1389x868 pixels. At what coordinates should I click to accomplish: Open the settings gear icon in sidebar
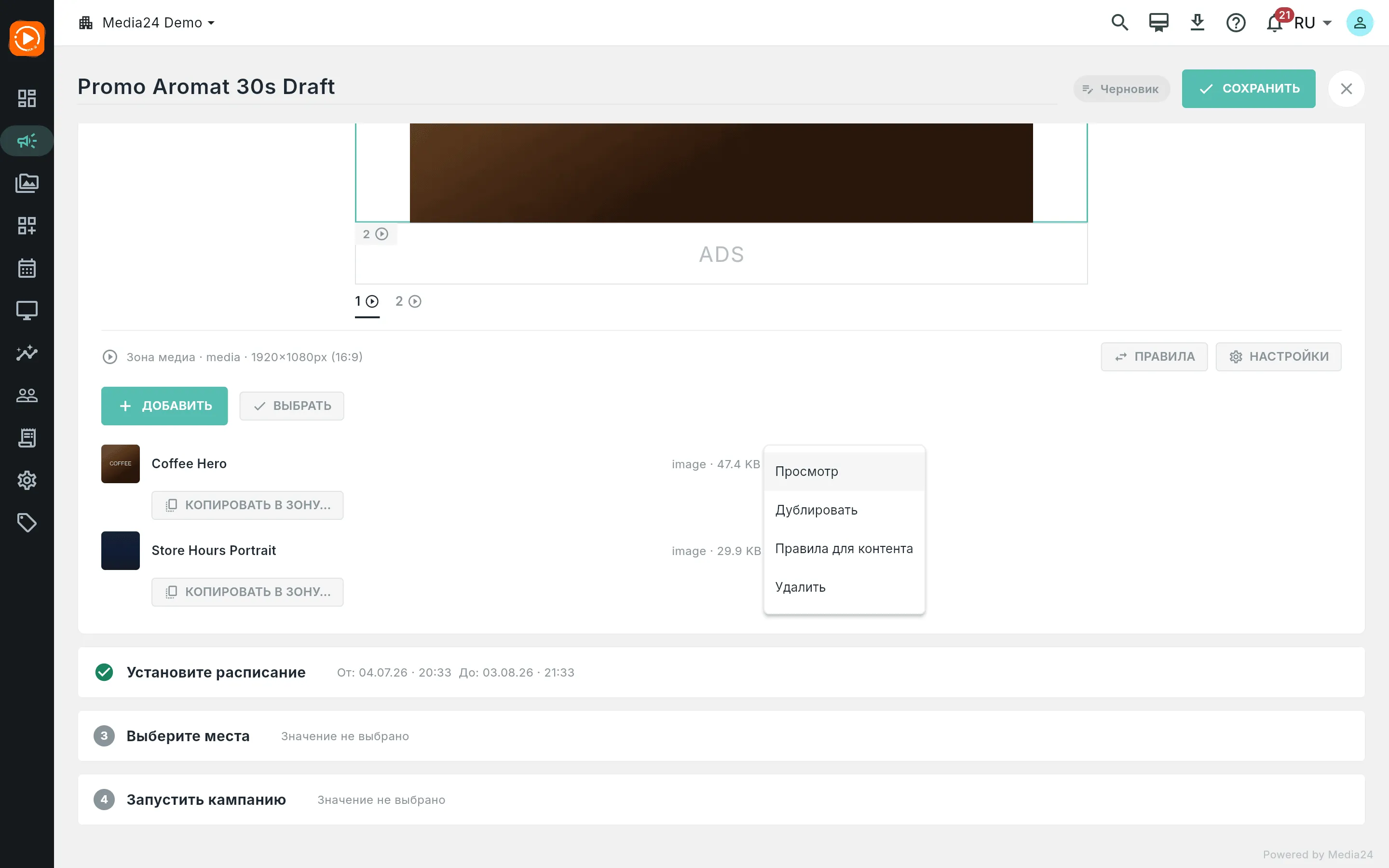[x=27, y=480]
